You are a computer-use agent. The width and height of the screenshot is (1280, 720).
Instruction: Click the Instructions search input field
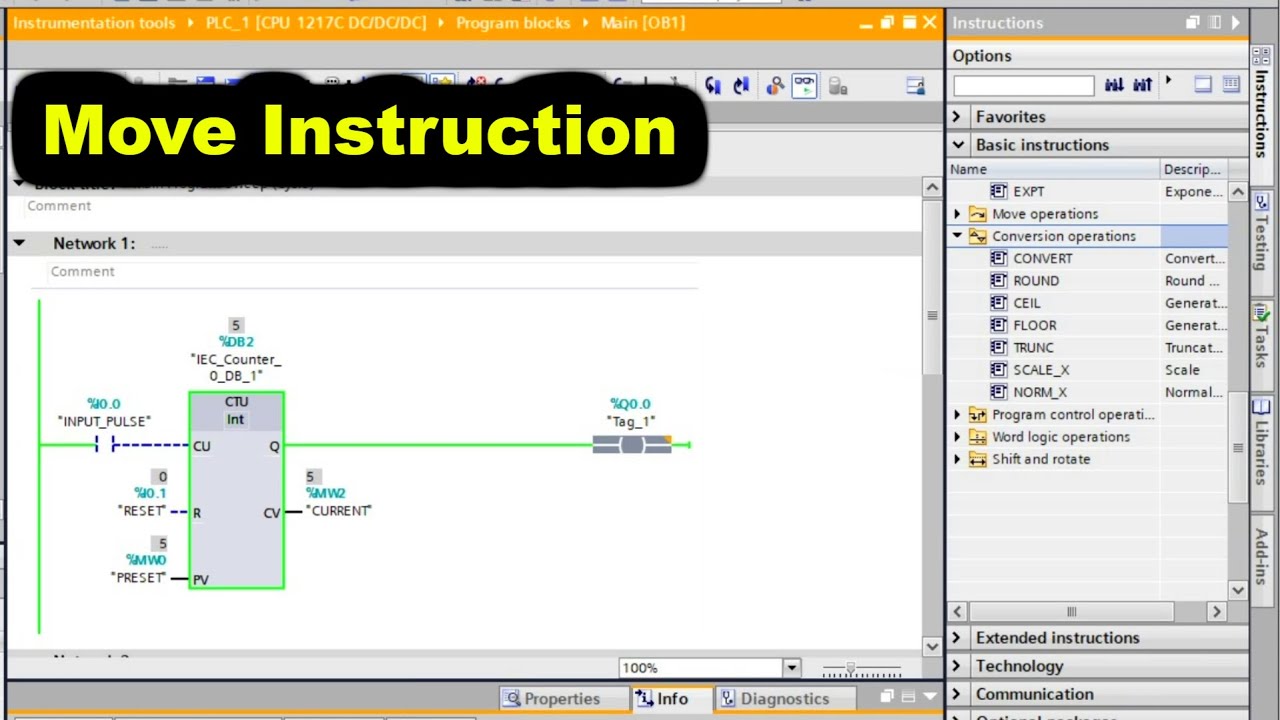click(1023, 86)
